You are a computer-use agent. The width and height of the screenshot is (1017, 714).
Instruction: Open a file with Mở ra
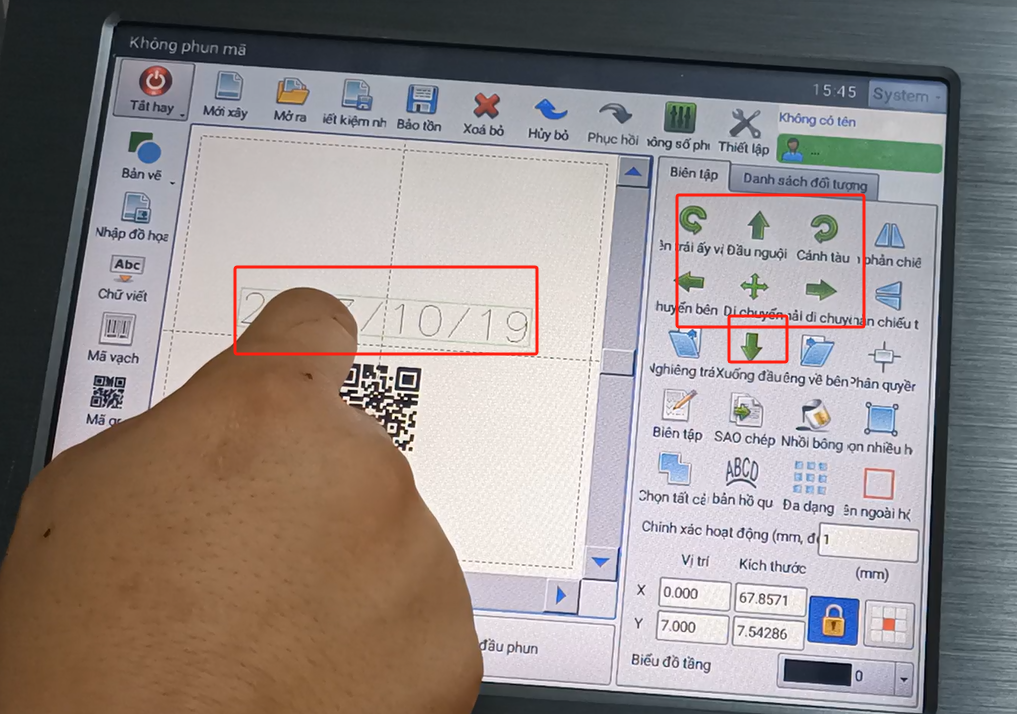point(291,96)
